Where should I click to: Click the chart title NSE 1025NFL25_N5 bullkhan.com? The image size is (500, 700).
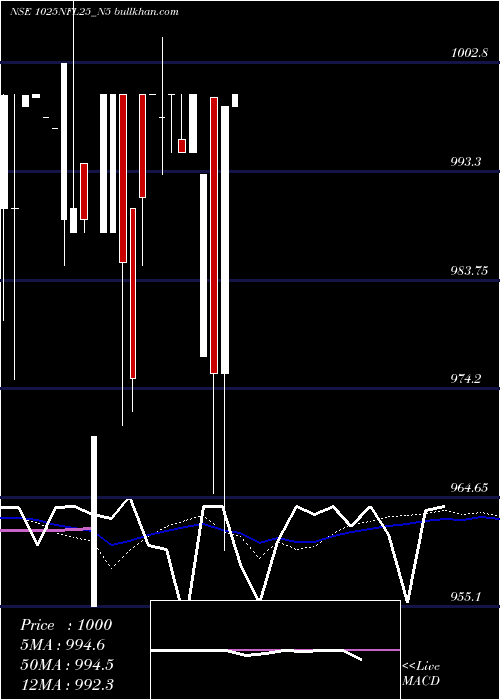pos(95,12)
